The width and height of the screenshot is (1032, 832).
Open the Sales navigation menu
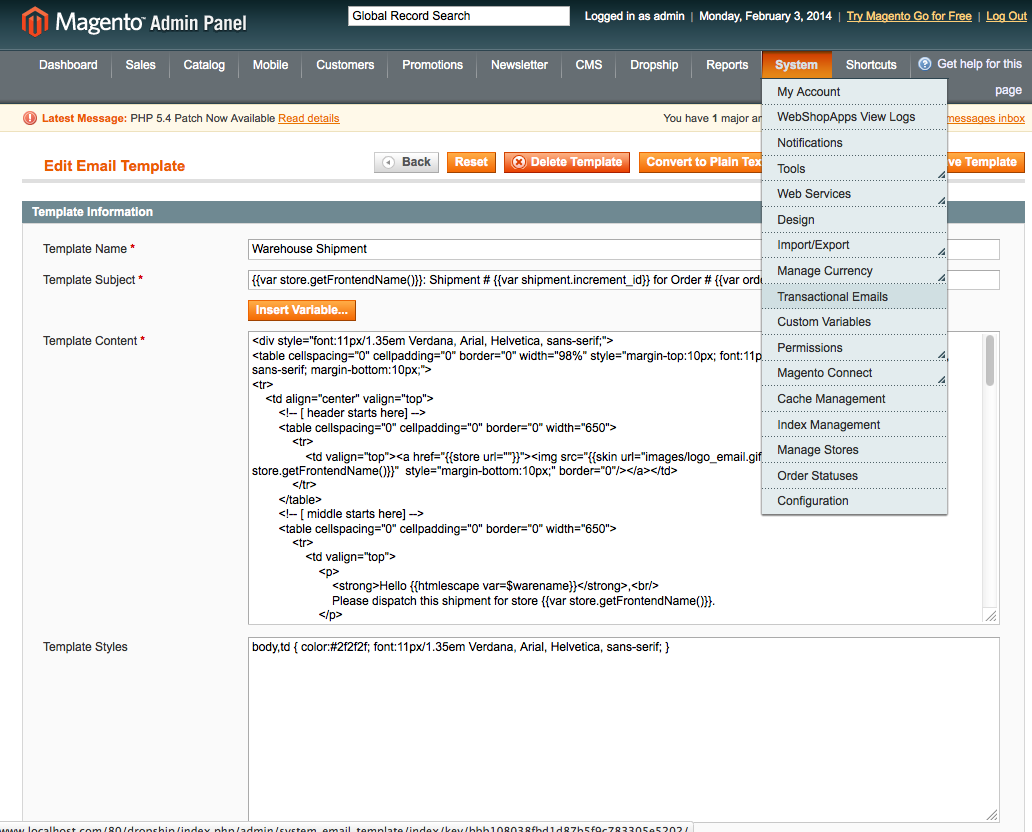pyautogui.click(x=140, y=65)
